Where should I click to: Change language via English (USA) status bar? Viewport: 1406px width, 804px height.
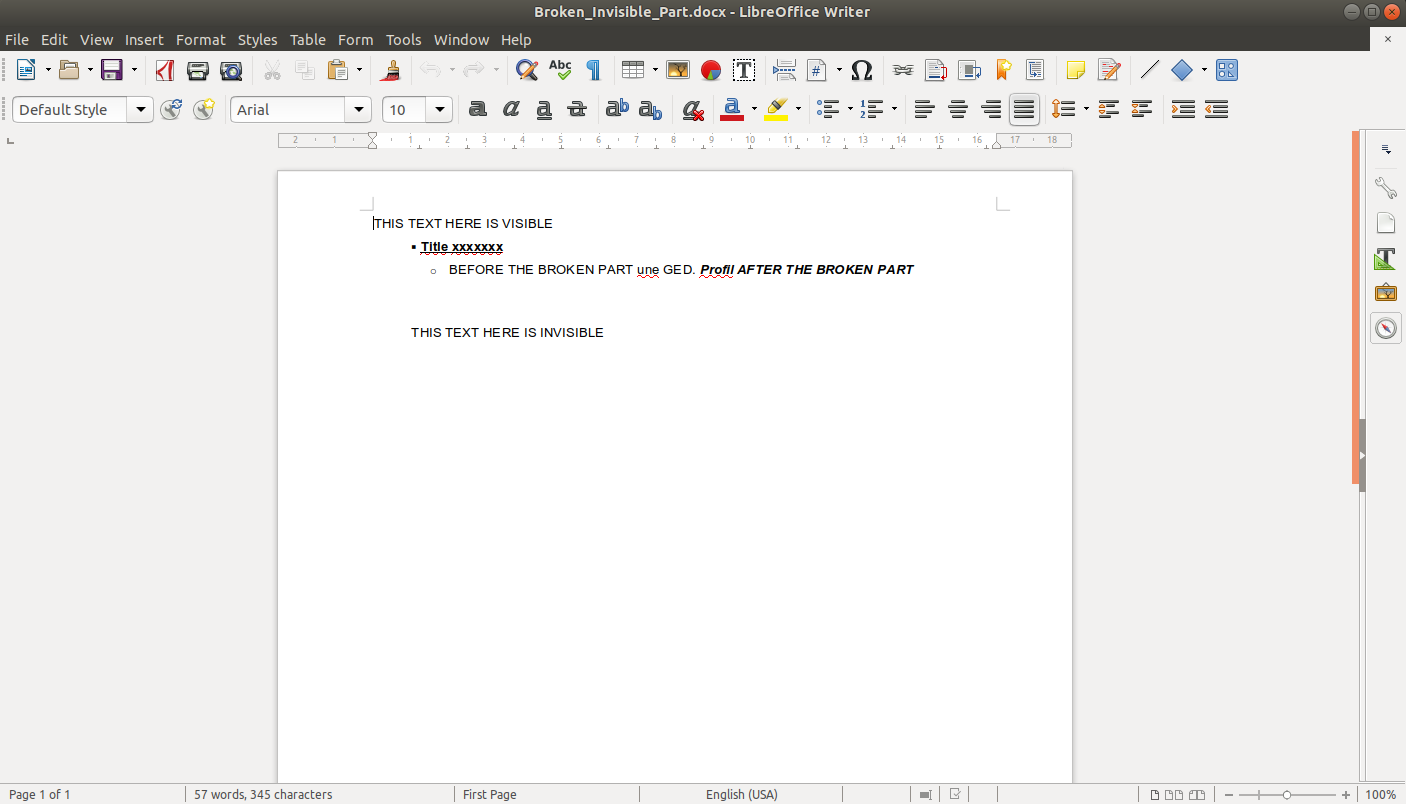pos(741,794)
